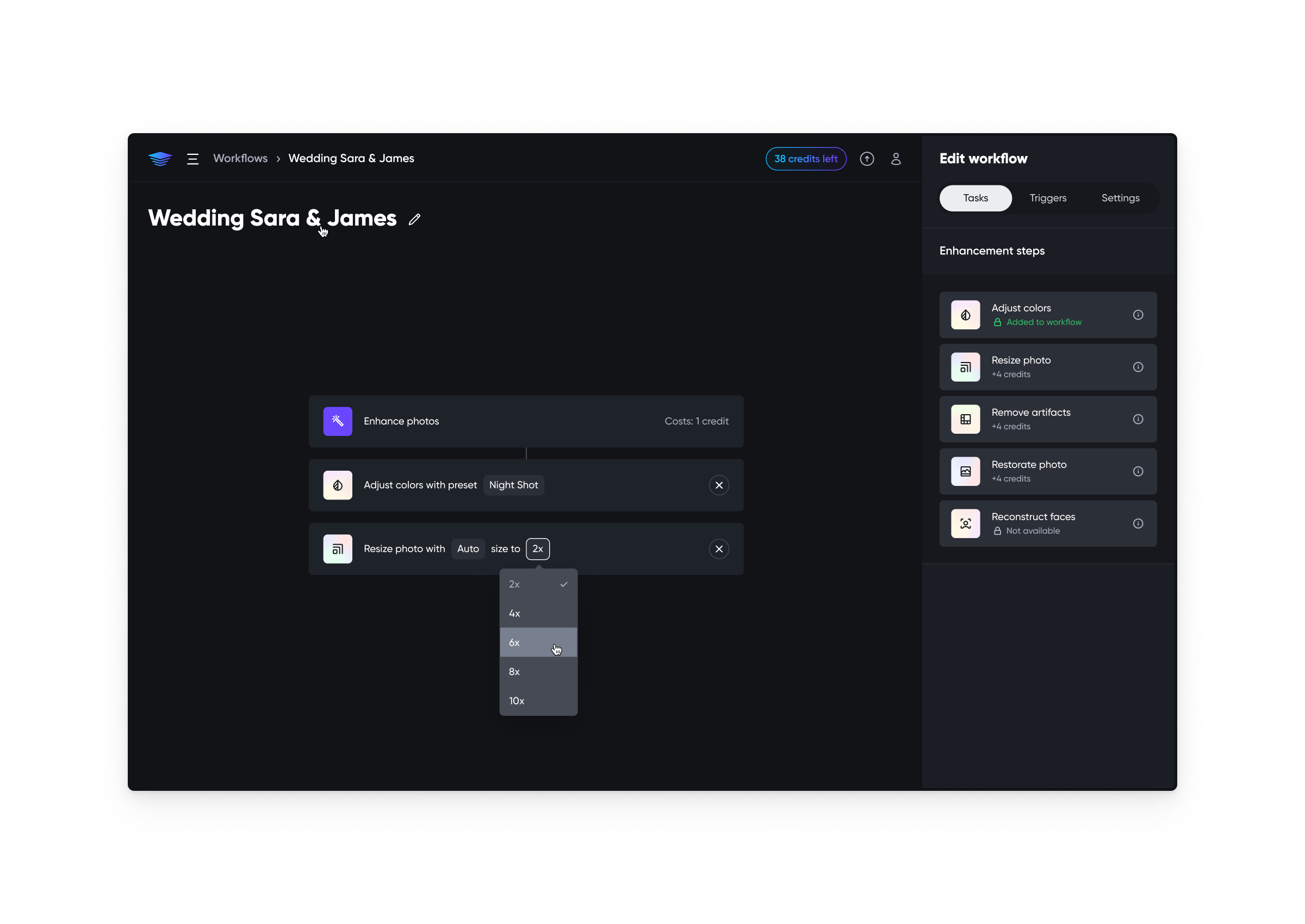Open the Night Shot preset dropdown
The height and width of the screenshot is (924, 1305).
point(513,485)
